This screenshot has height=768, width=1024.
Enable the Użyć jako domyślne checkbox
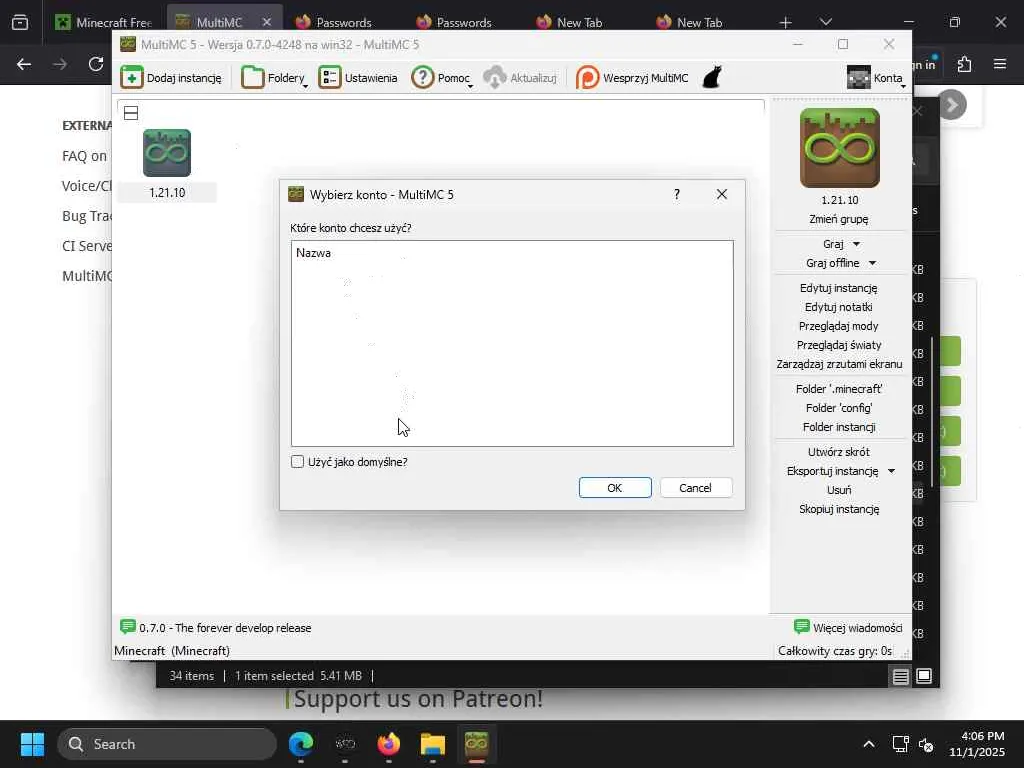(297, 462)
